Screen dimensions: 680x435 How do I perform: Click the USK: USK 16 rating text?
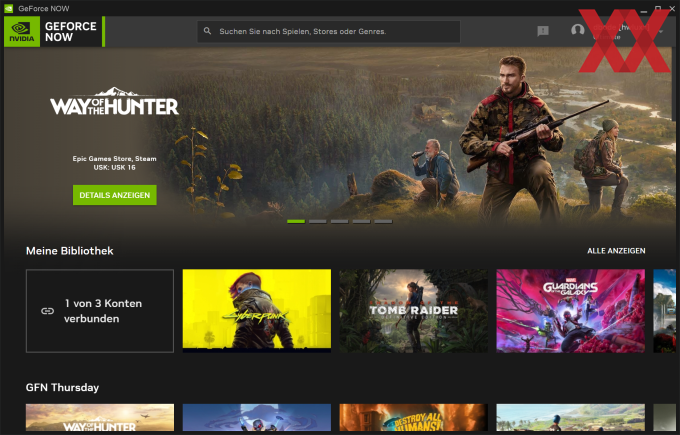(x=114, y=167)
